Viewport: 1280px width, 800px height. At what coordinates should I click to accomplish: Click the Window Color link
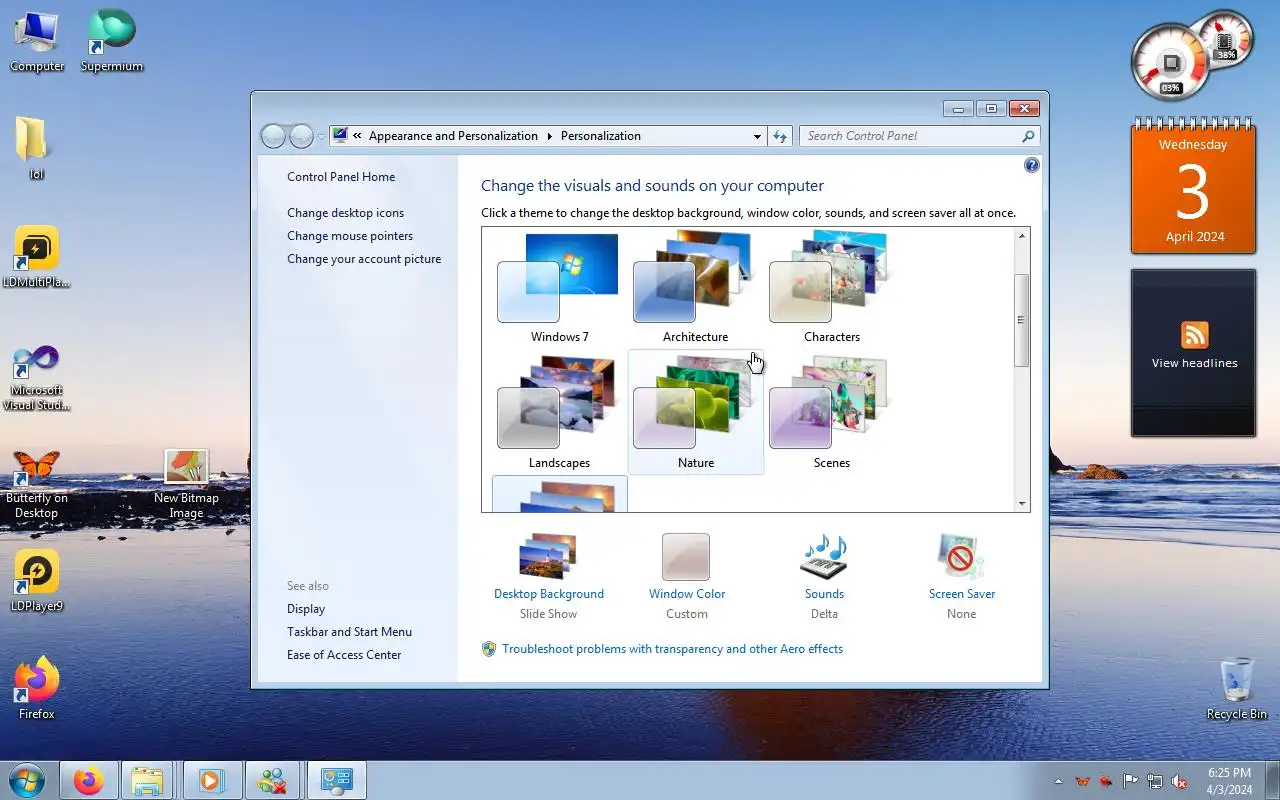click(687, 594)
